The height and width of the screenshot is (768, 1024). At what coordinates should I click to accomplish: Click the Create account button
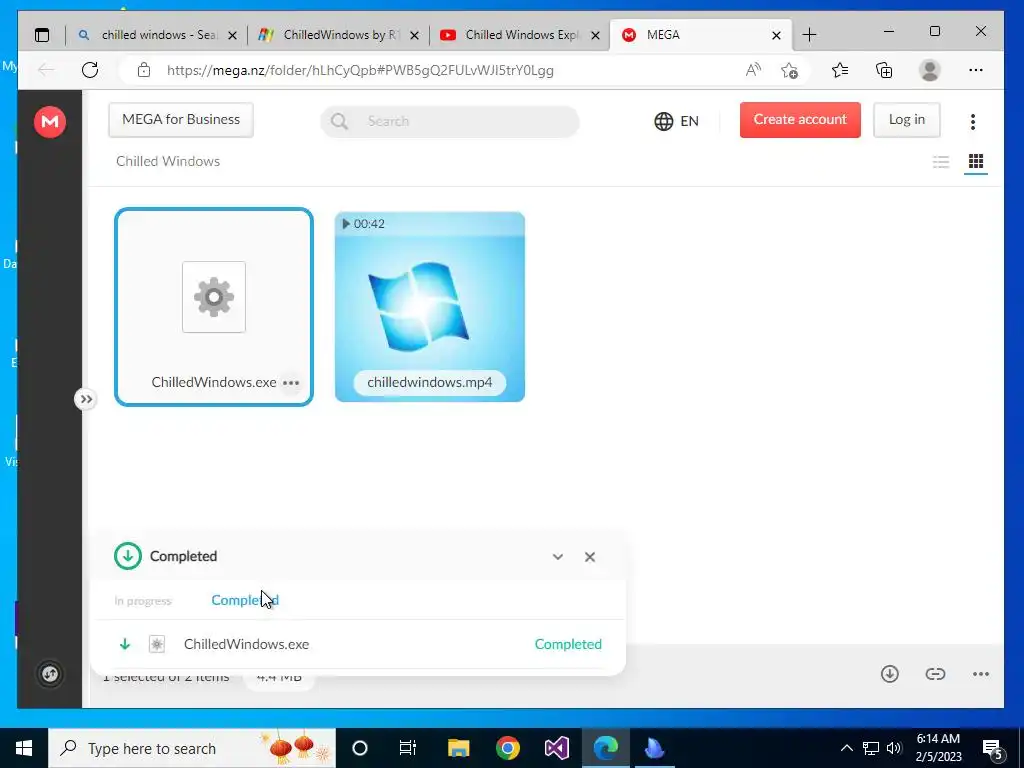click(800, 120)
